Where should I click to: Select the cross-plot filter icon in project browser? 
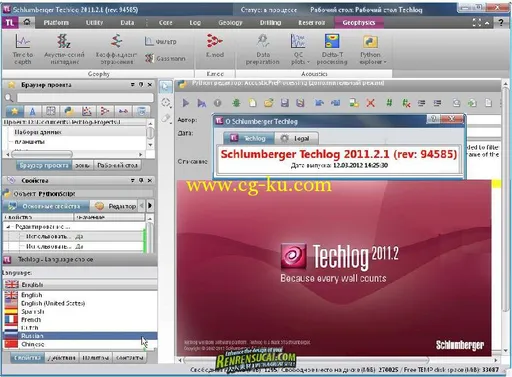point(87,111)
